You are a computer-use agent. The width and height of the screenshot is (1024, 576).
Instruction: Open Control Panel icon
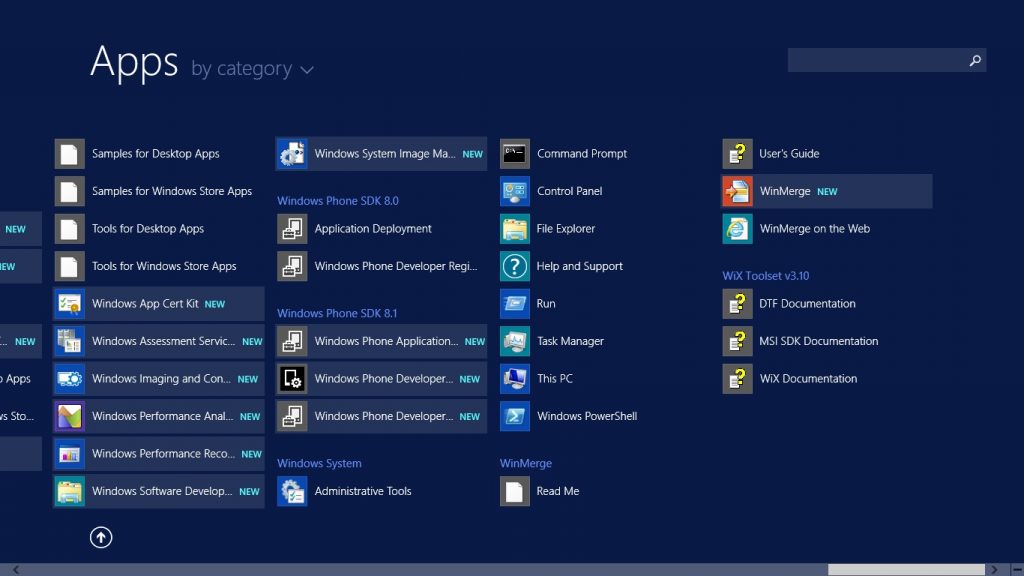(515, 191)
